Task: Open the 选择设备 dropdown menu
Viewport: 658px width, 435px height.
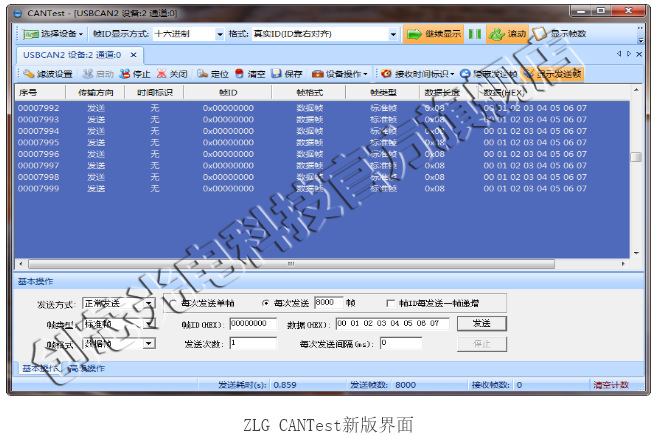Action: pyautogui.click(x=53, y=34)
